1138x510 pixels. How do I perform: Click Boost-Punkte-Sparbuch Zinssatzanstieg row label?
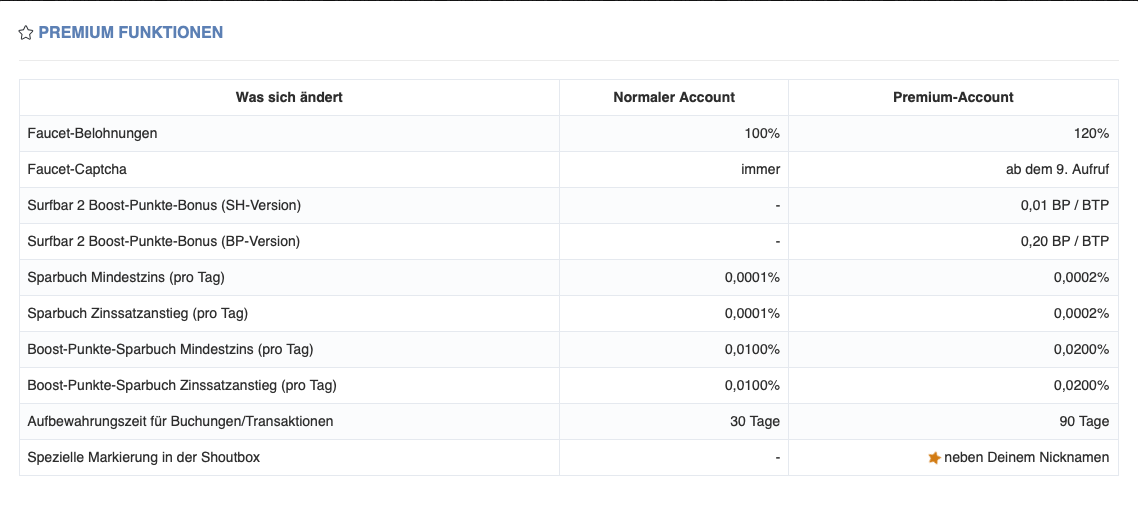[182, 385]
